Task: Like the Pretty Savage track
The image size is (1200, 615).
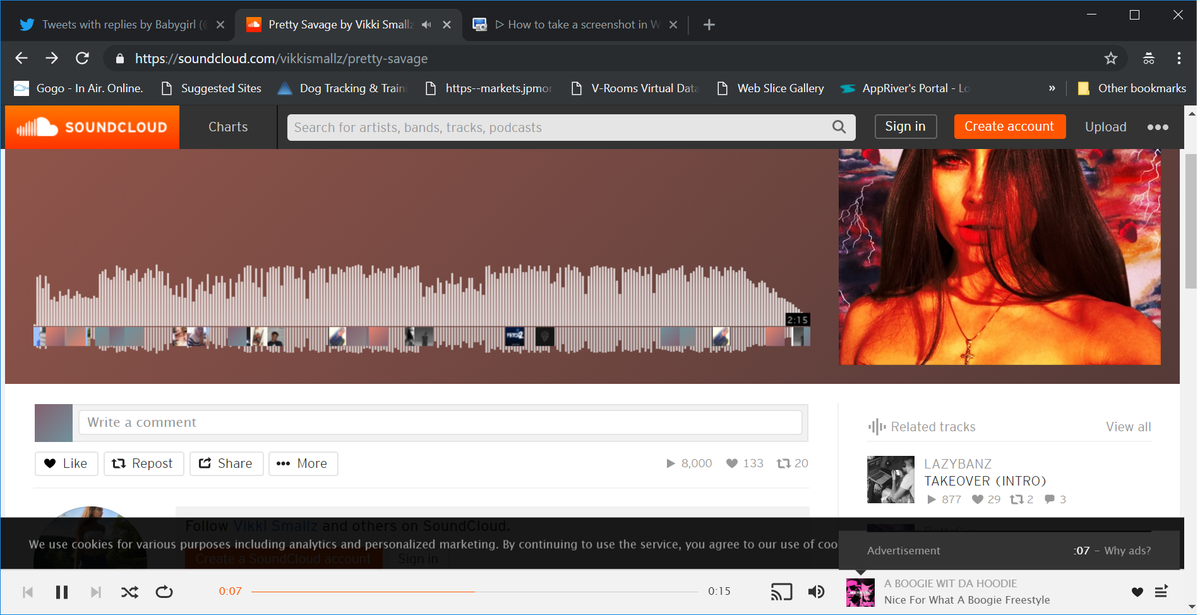Action: click(x=66, y=463)
